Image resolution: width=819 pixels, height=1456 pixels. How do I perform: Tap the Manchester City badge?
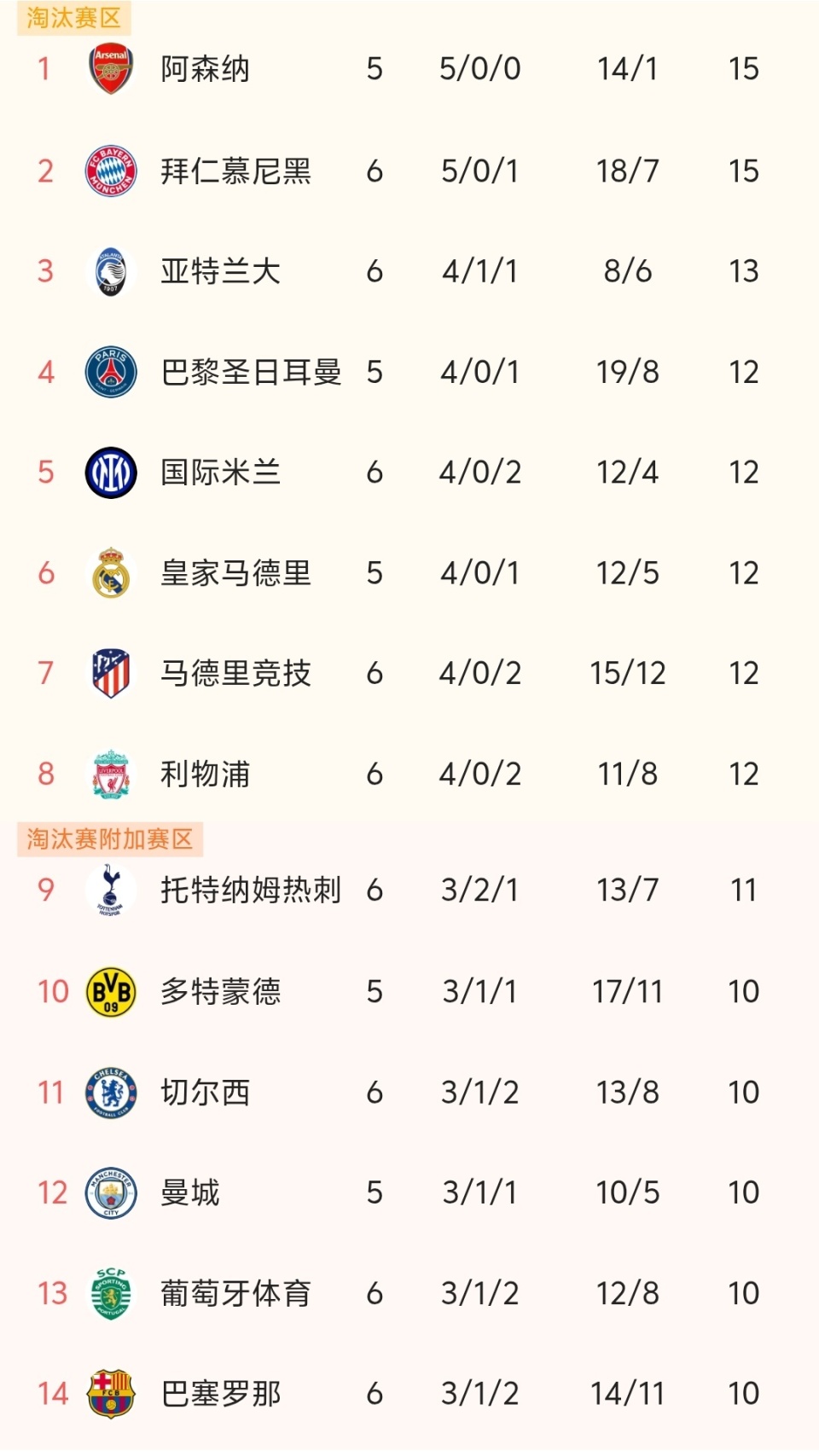pos(111,1192)
